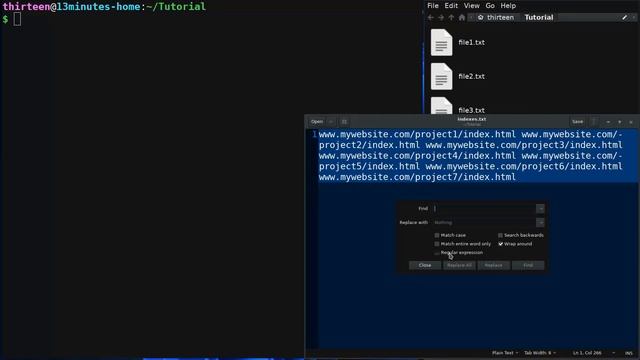Open Plain Text language selector
Image resolution: width=640 pixels, height=360 pixels.
505,353
